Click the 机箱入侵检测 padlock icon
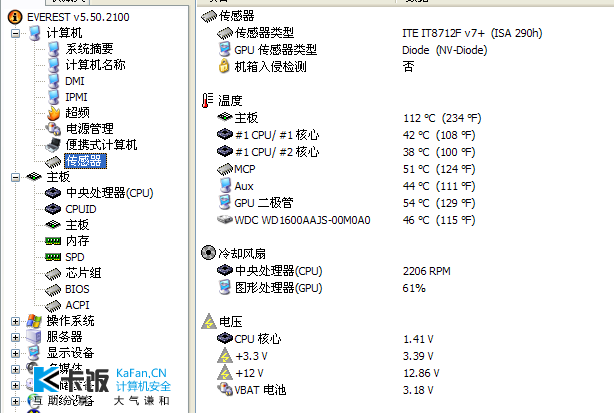The height and width of the screenshot is (413, 614). [x=224, y=66]
